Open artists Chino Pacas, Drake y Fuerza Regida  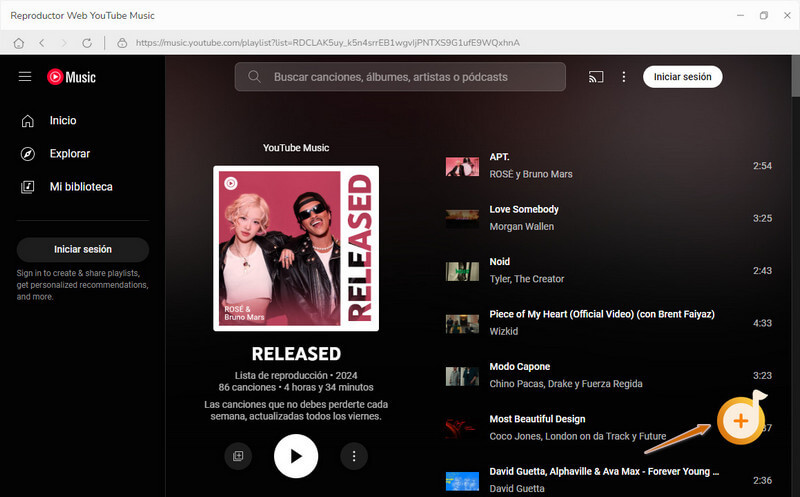(x=566, y=384)
